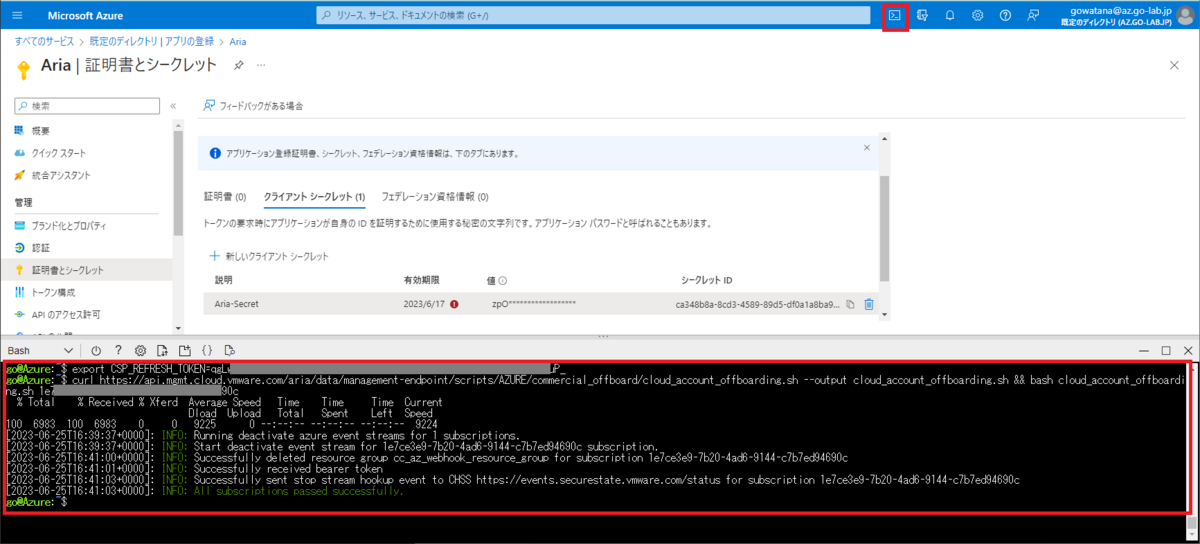The image size is (1200, 544).
Task: Dismiss the information banner
Action: point(867,147)
